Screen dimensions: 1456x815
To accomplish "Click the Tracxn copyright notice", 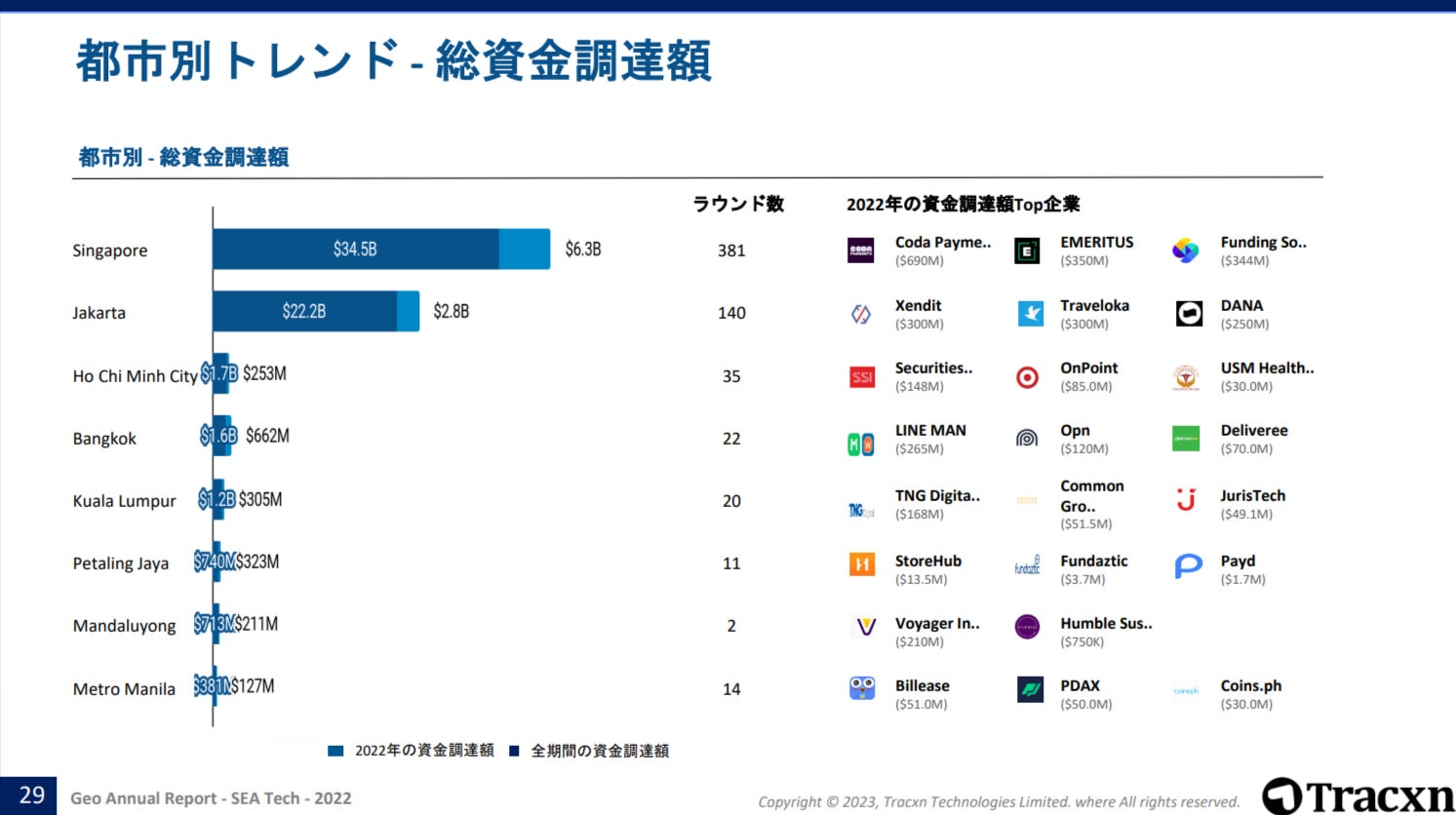I will [999, 801].
